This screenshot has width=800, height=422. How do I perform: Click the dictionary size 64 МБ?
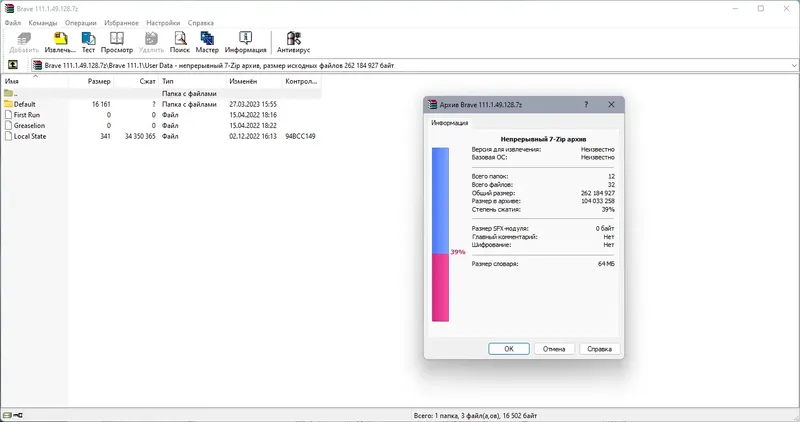606,264
